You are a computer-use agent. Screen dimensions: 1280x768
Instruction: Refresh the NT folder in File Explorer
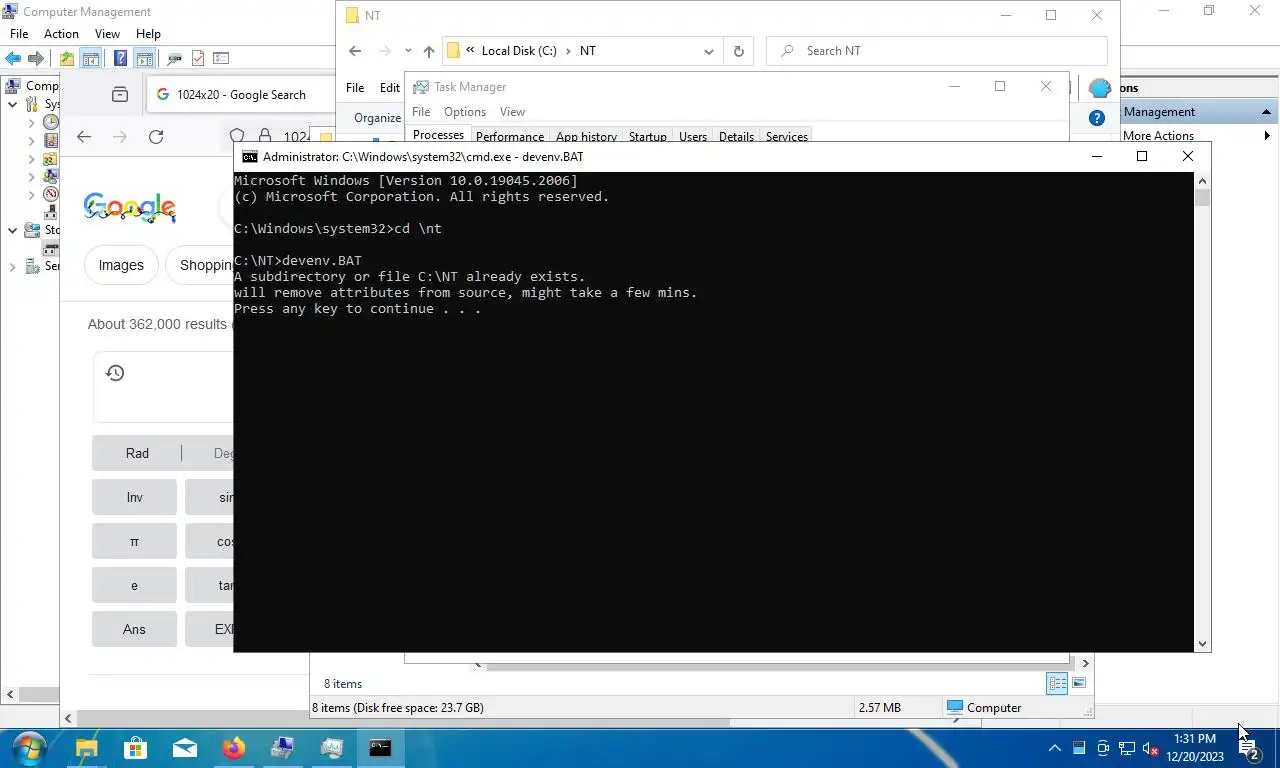click(x=739, y=51)
